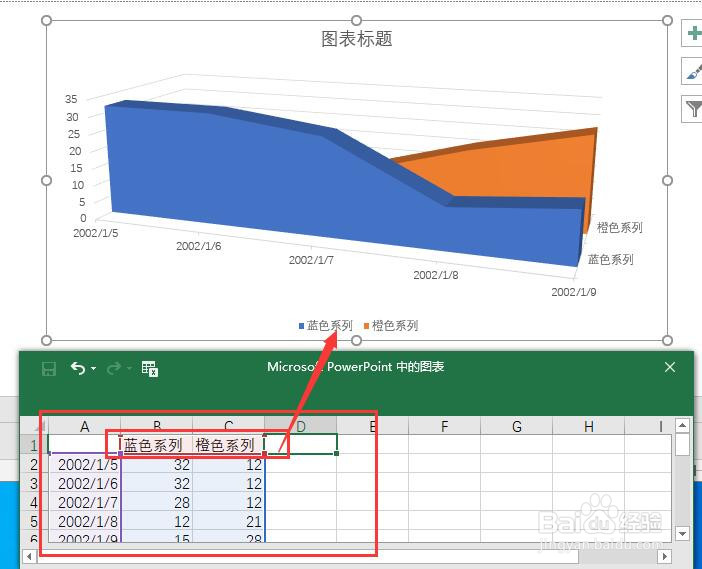Select the chart title 图表标题
702x569 pixels.
click(357, 39)
